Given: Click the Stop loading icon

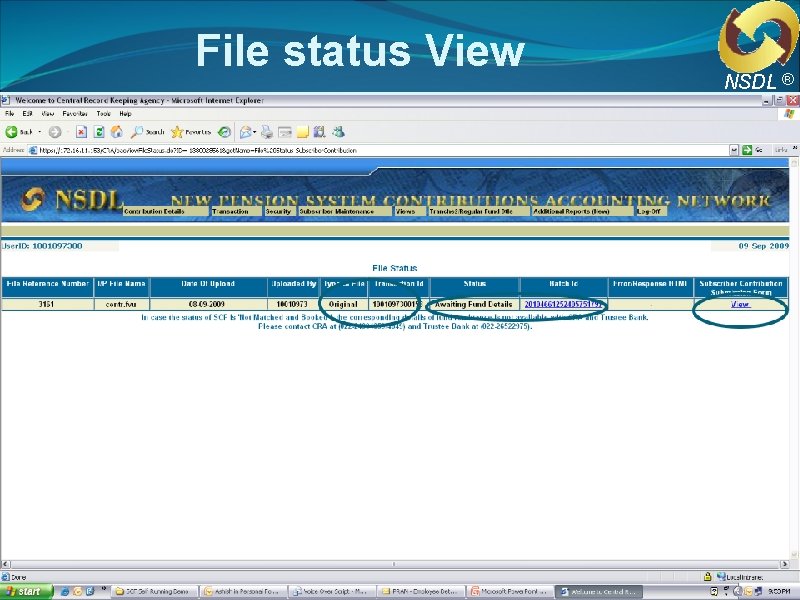Looking at the screenshot, I should click(81, 132).
